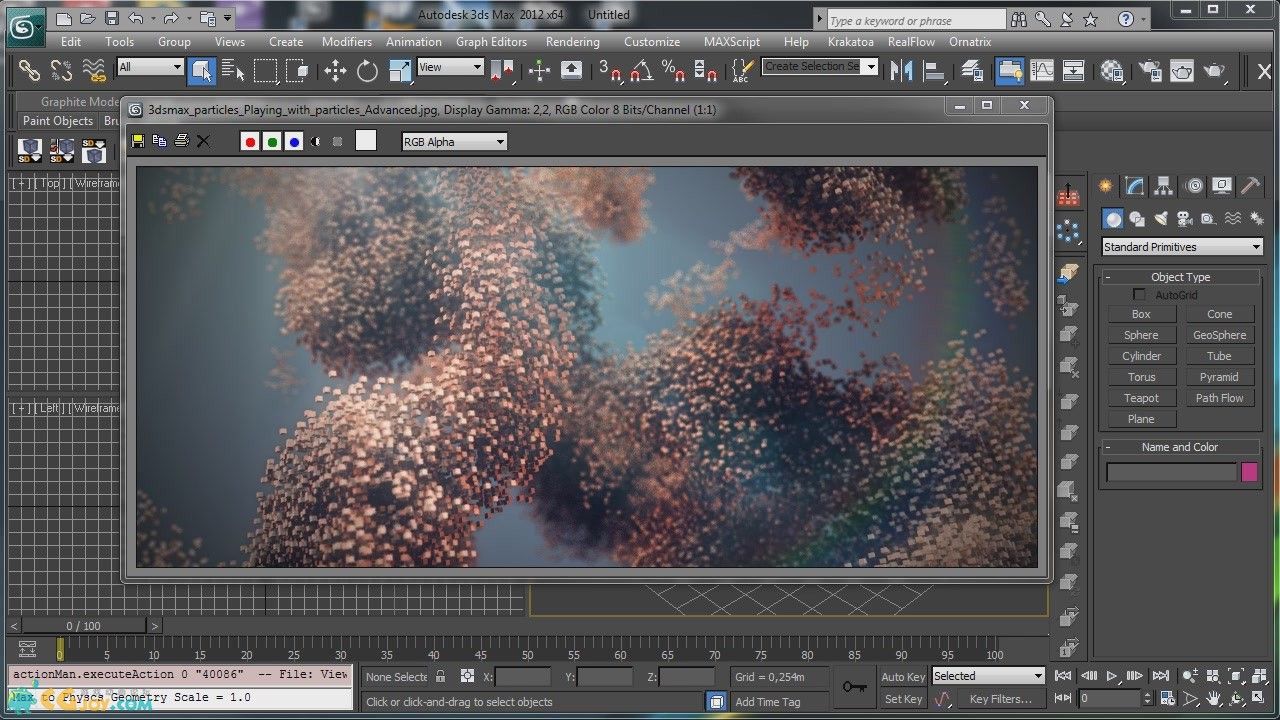Open the Motion panel tab icon

[x=1193, y=186]
